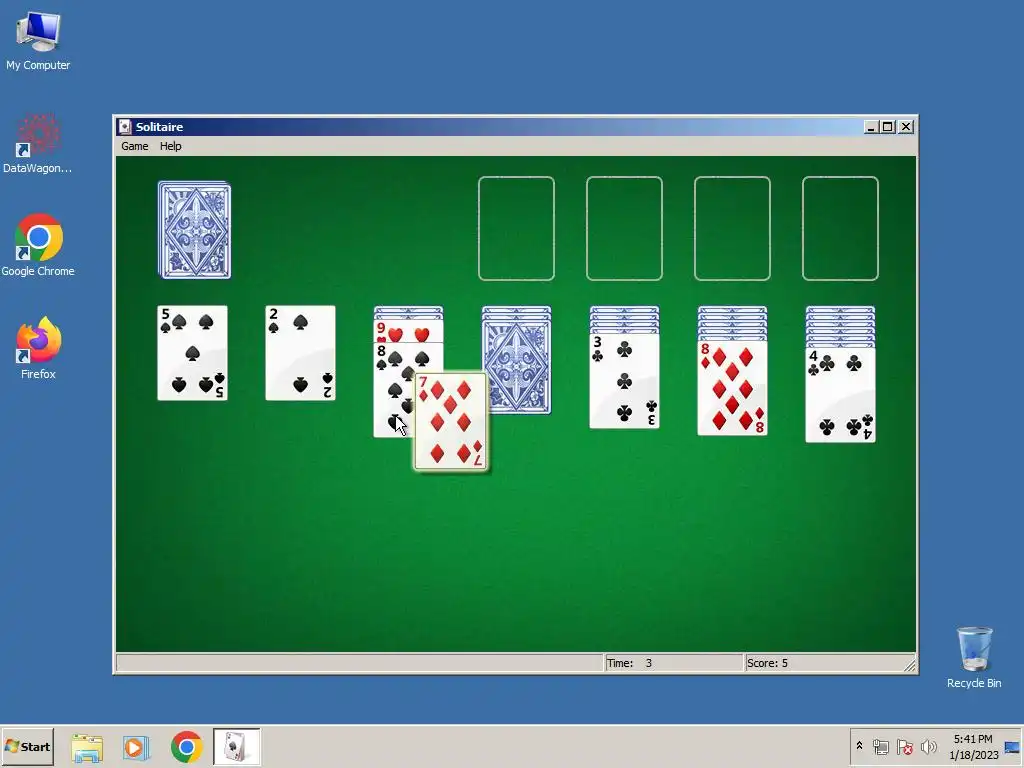The width and height of the screenshot is (1024, 768).
Task: Click the Solitaire title bar icon
Action: (x=125, y=127)
